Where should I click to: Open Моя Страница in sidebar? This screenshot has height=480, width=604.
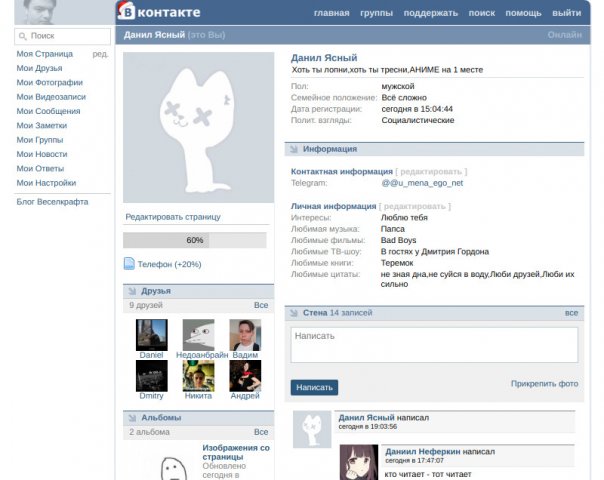[44, 54]
